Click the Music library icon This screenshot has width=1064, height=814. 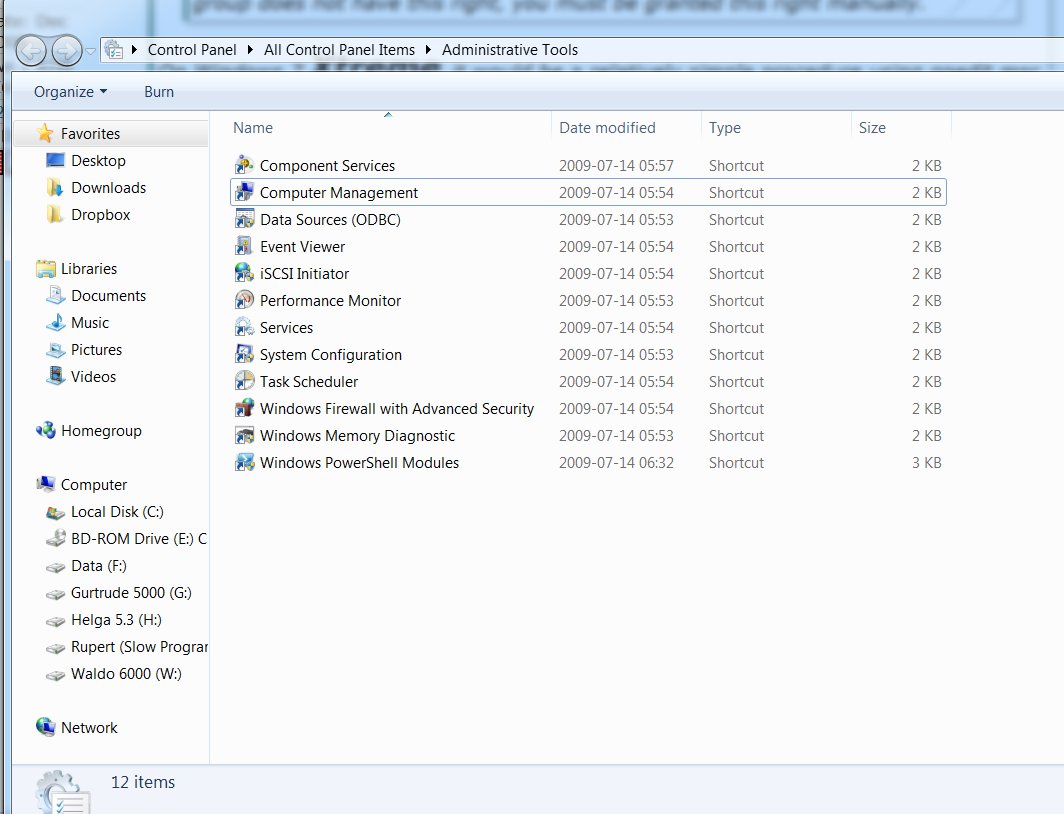tap(55, 323)
